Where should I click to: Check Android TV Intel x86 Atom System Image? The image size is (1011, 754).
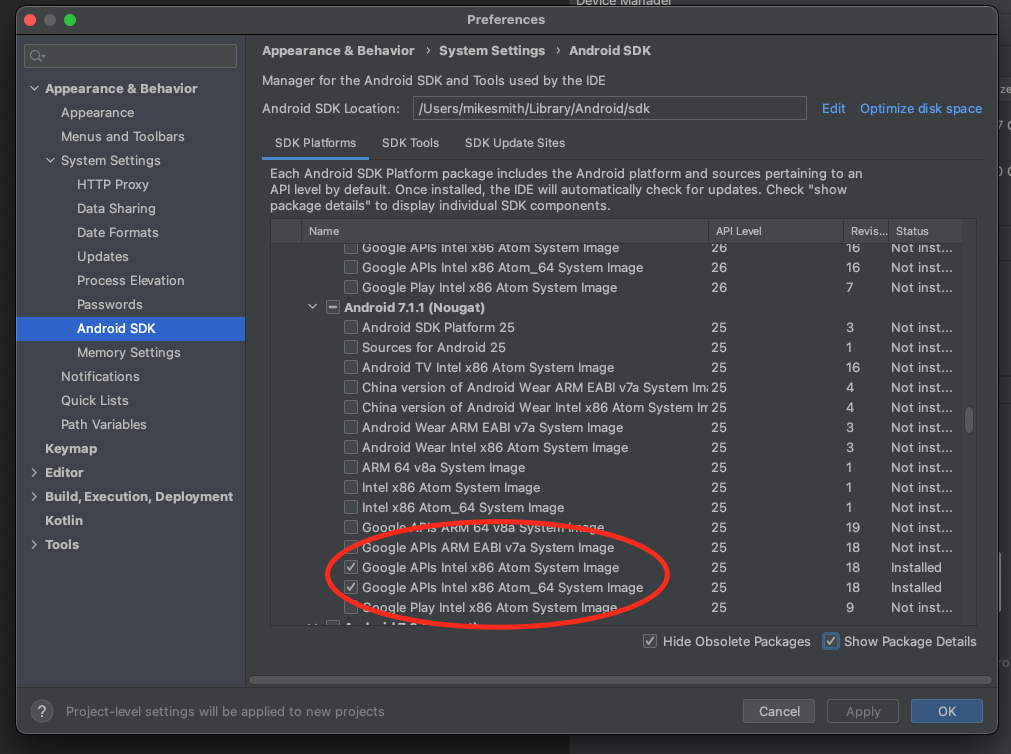(351, 368)
